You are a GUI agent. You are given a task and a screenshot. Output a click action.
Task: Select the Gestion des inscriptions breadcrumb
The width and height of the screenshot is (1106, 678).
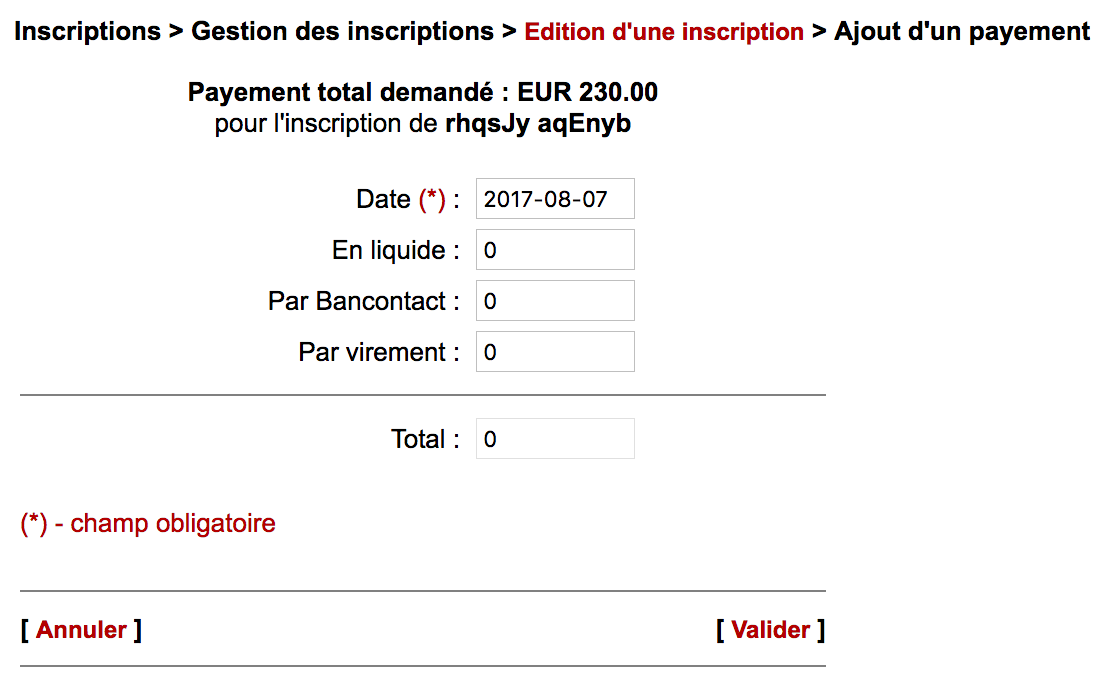click(x=342, y=32)
